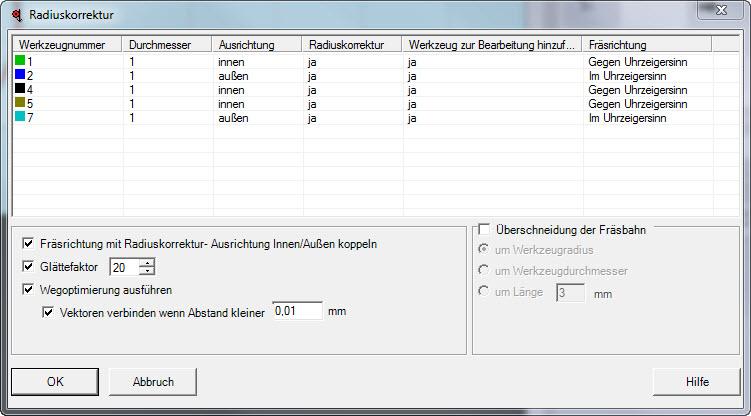Click the olive color swatch for tool 5
This screenshot has height=416, width=751.
click(20, 104)
